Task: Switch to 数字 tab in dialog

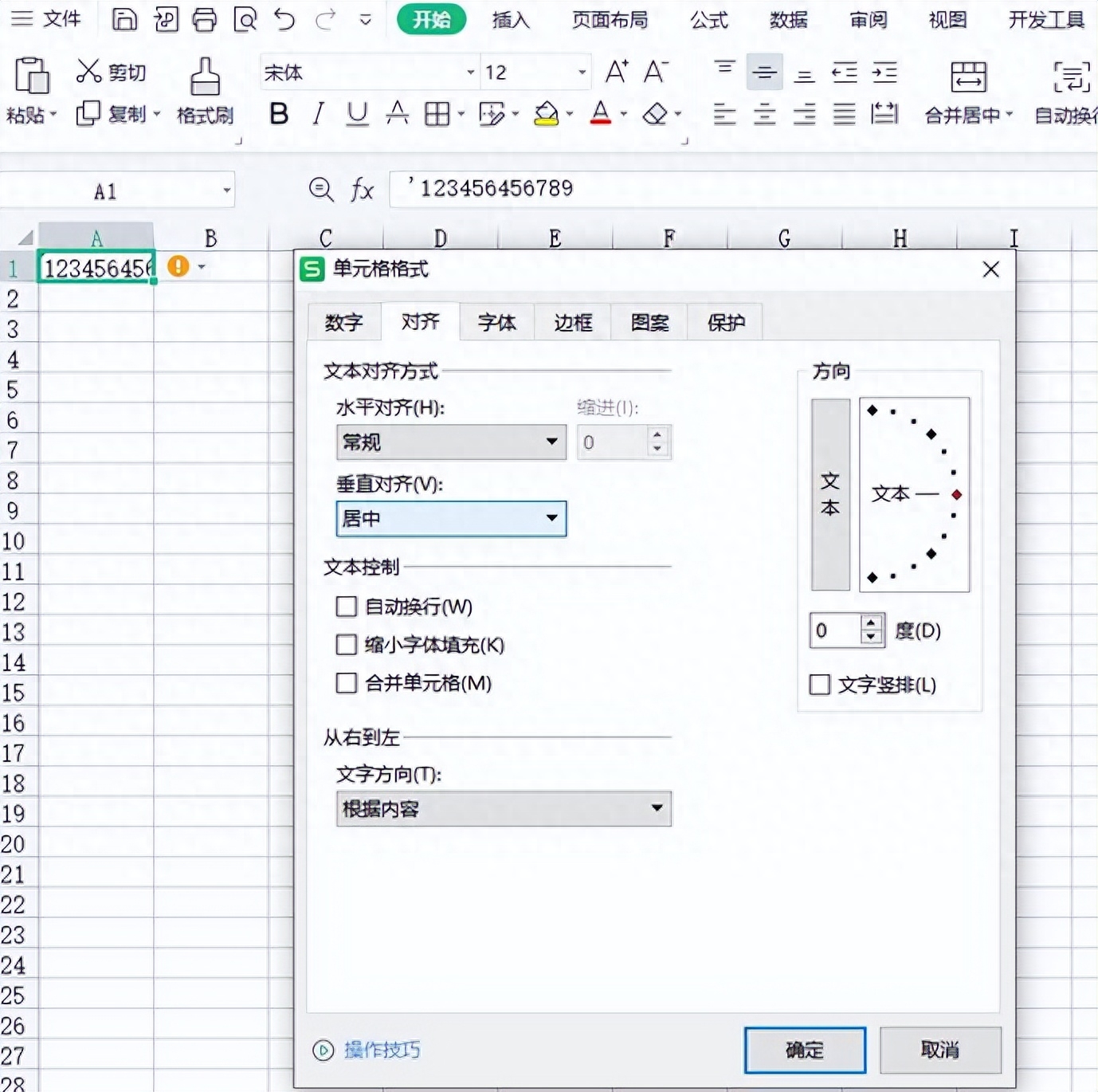Action: coord(344,322)
